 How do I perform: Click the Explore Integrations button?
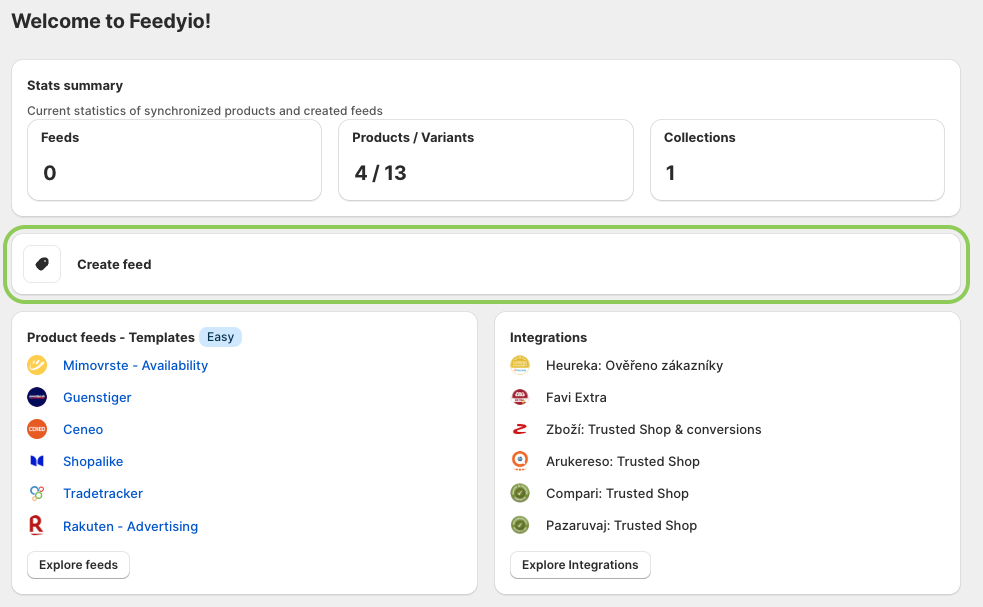(x=580, y=565)
